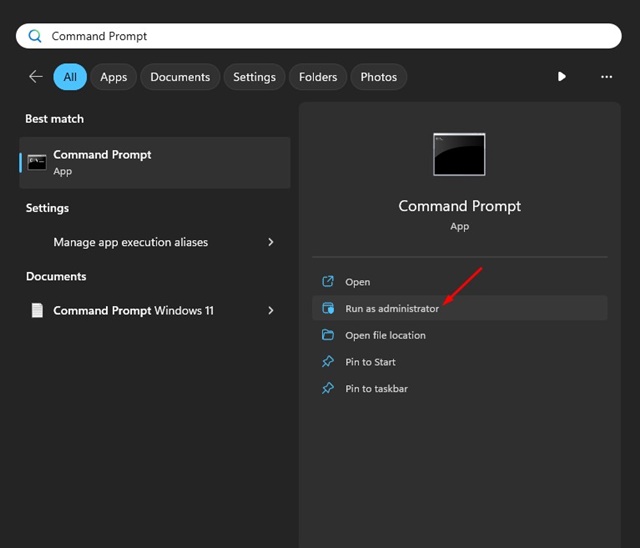
Task: Click the back arrow icon
Action: (36, 77)
